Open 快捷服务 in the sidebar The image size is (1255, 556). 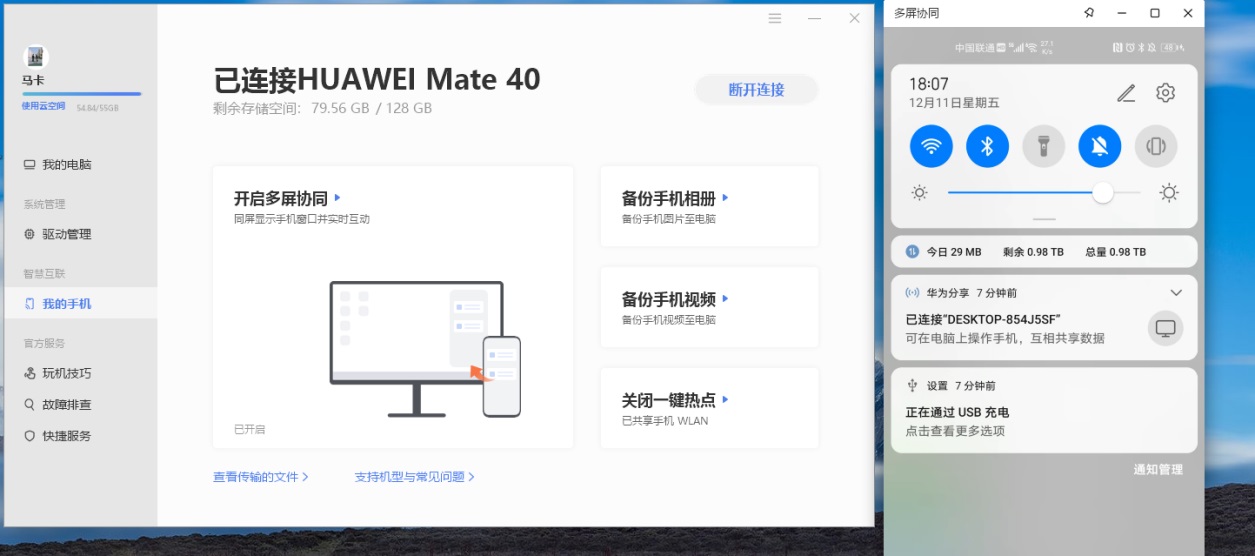click(x=67, y=436)
